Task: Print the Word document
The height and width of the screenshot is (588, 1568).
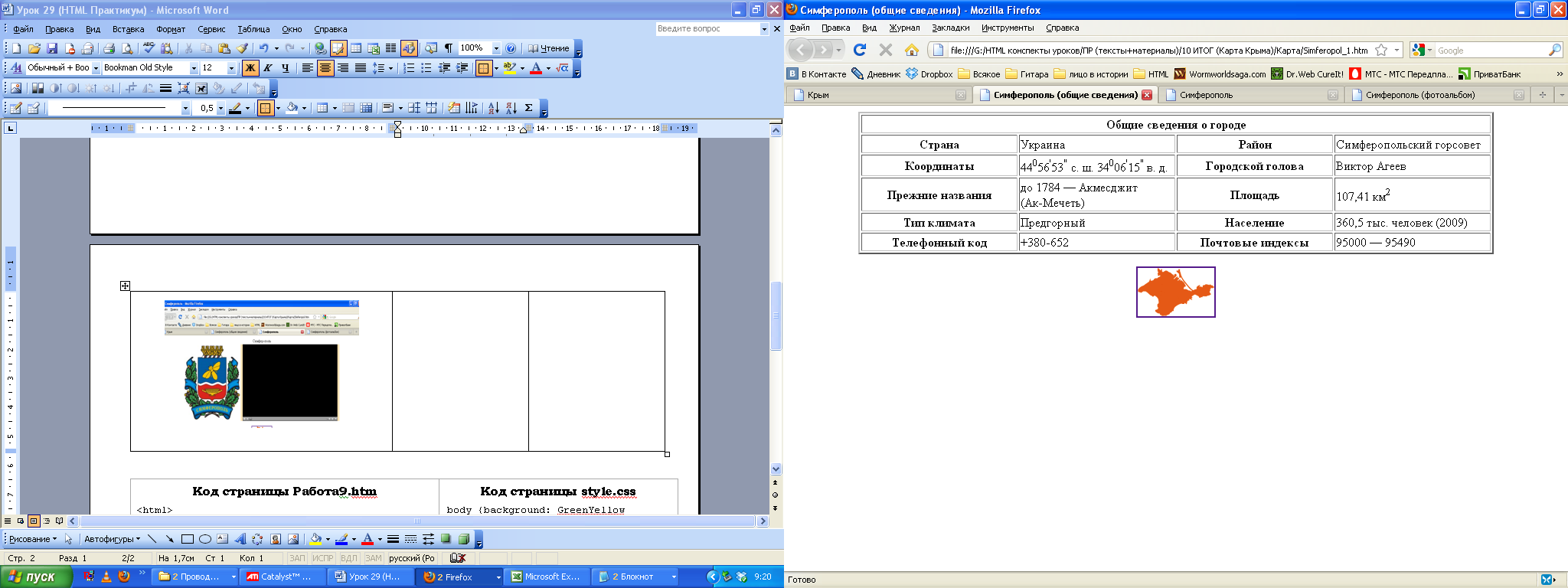Action: tap(109, 48)
